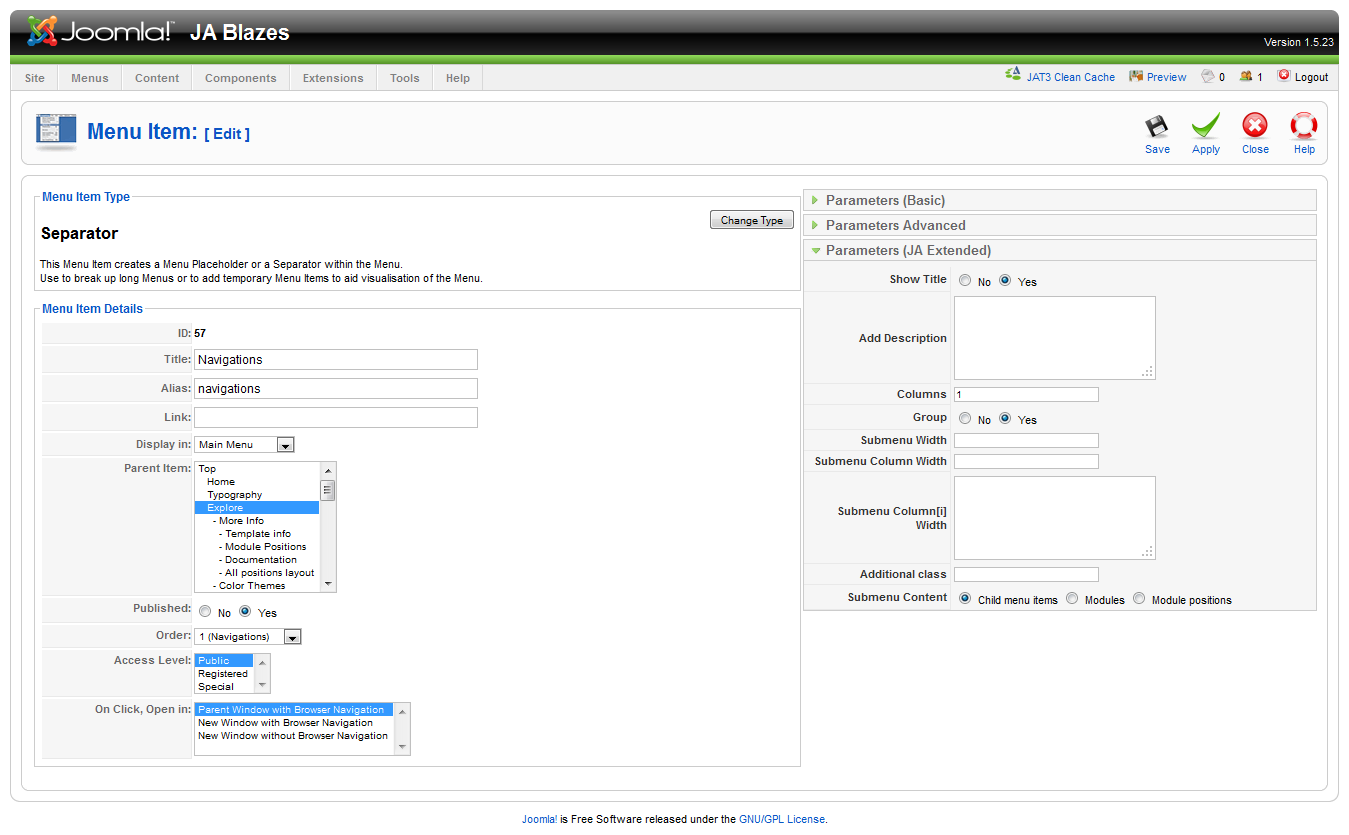1349x835 pixels.
Task: Set Published to No
Action: 205,612
